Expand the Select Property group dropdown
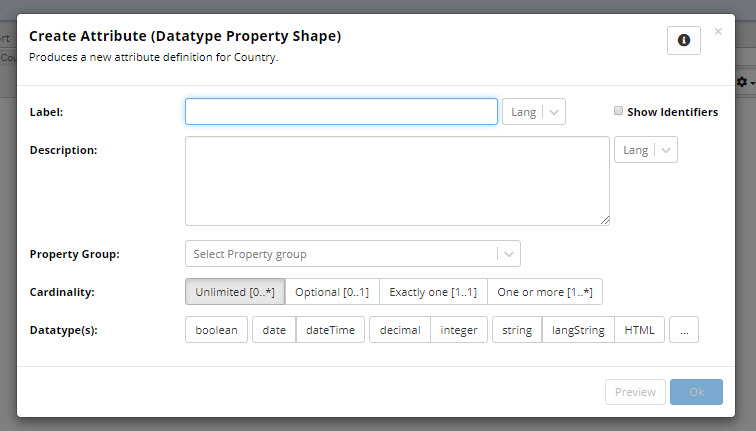 (353, 254)
